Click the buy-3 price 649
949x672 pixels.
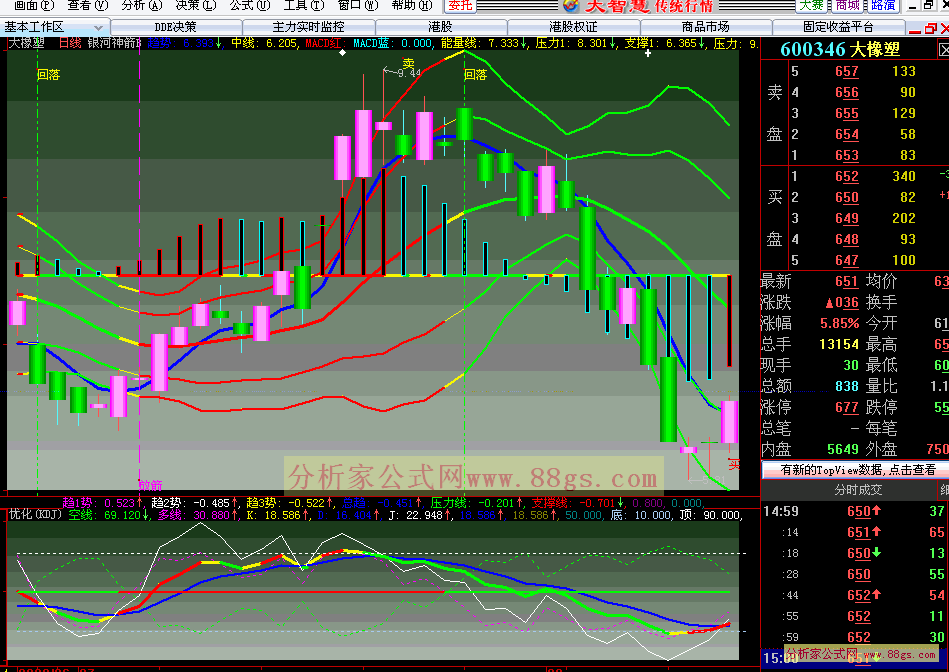pyautogui.click(x=847, y=218)
